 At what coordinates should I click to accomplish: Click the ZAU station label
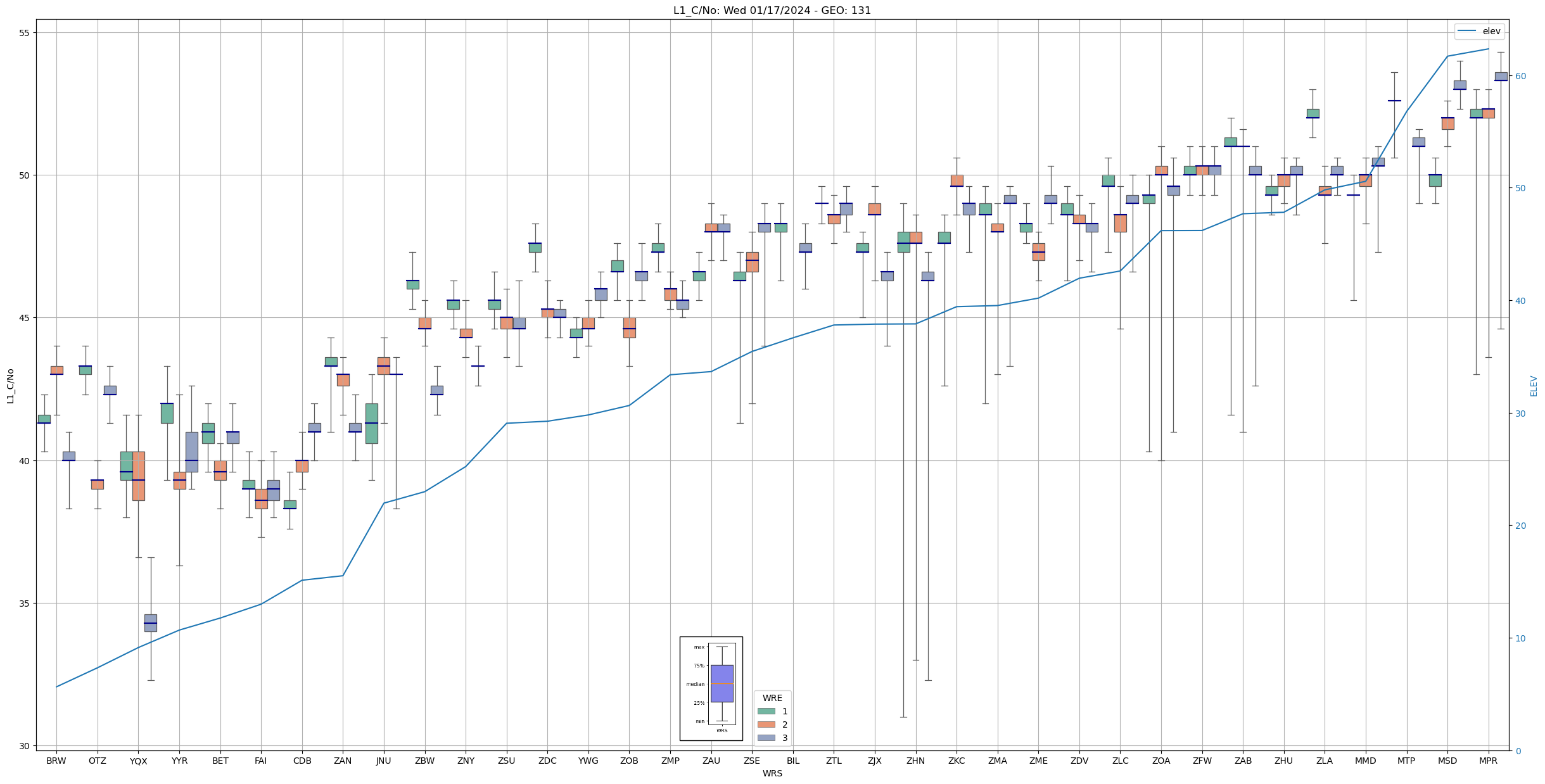(x=711, y=761)
